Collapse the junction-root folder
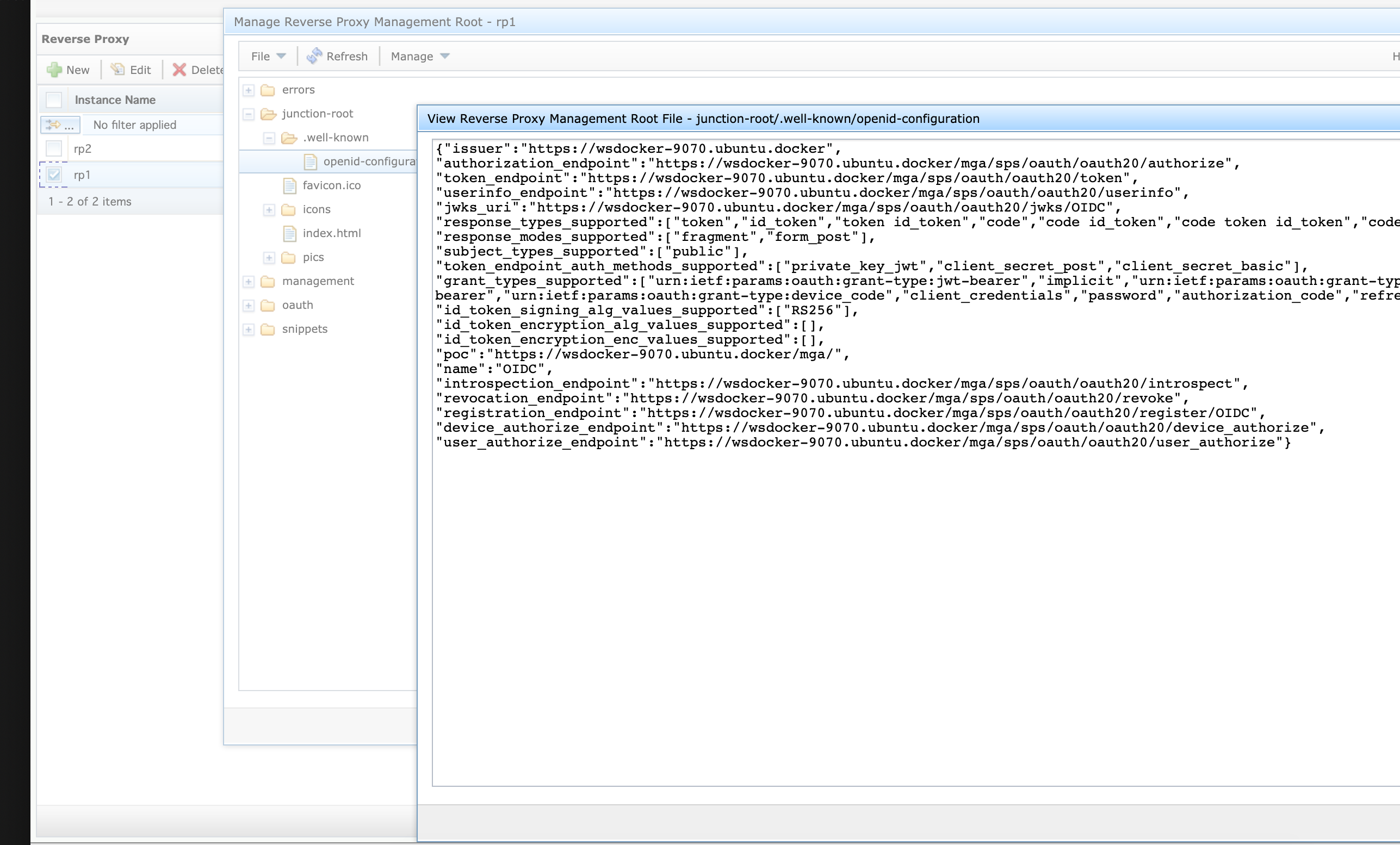 click(x=249, y=114)
